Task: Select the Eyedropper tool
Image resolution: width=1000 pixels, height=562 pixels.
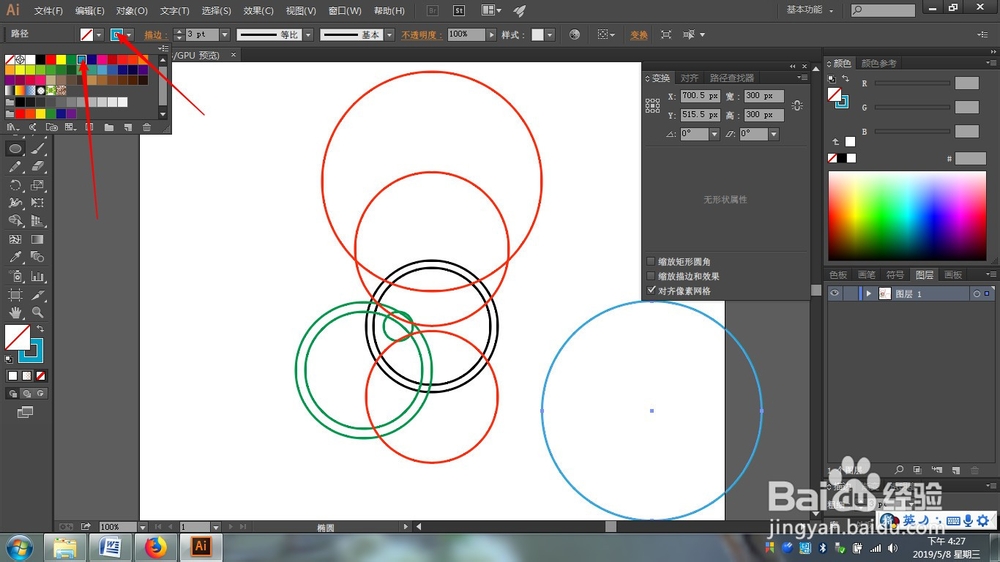Action: click(15, 257)
